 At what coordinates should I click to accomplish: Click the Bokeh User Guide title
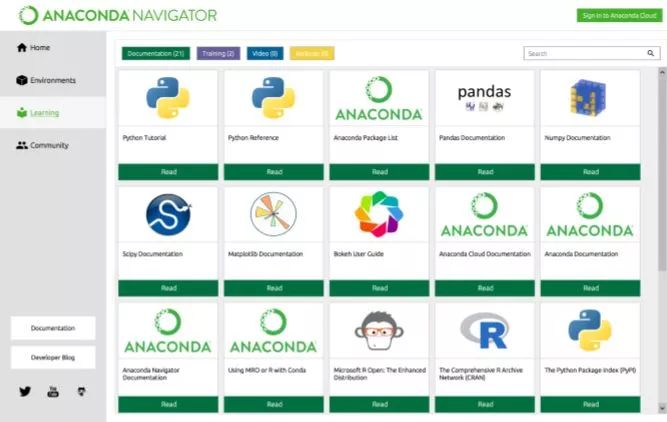(x=359, y=254)
